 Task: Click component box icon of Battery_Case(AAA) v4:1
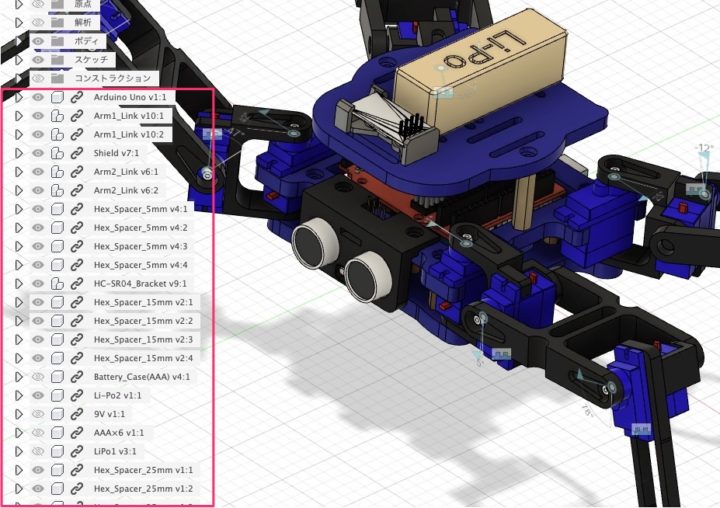[58, 377]
